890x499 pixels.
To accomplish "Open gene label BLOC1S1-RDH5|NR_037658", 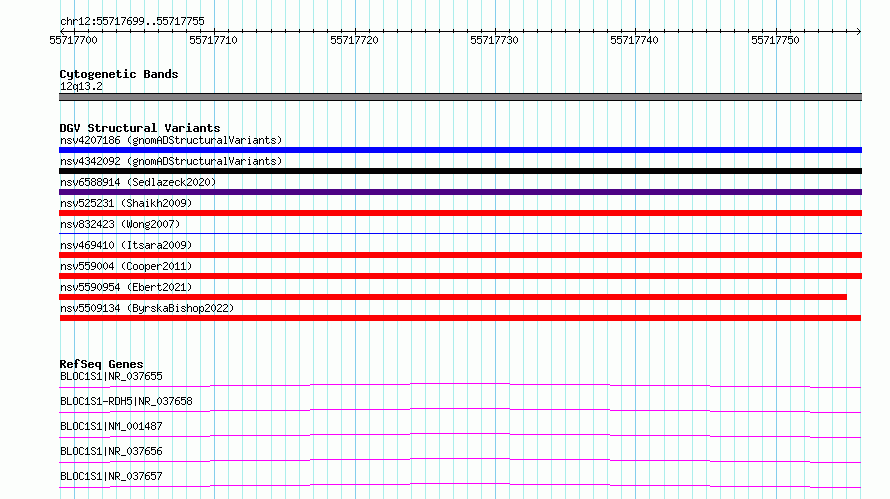I will (126, 401).
